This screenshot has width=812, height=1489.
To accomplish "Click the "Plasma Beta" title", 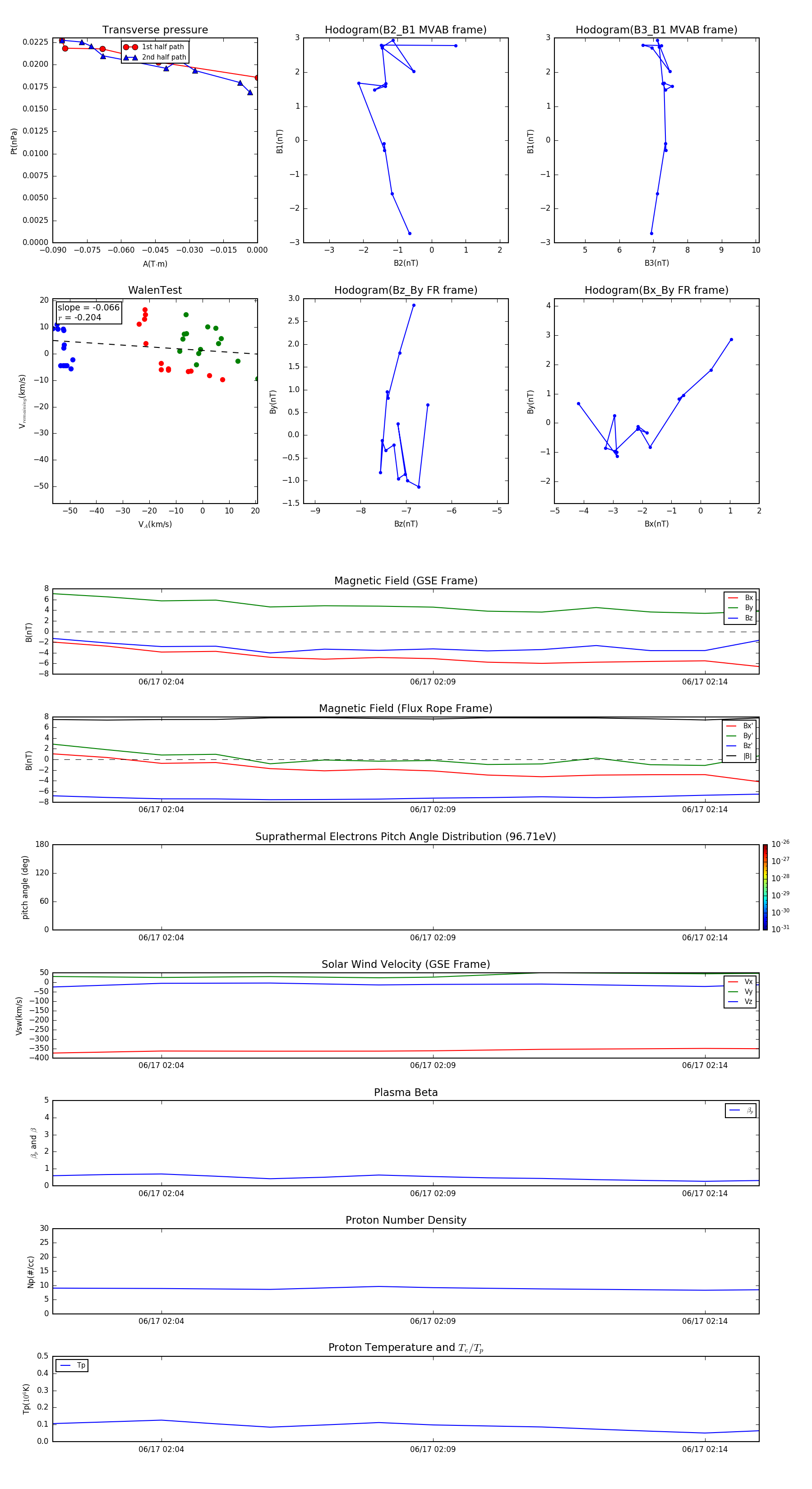I will [406, 1092].
